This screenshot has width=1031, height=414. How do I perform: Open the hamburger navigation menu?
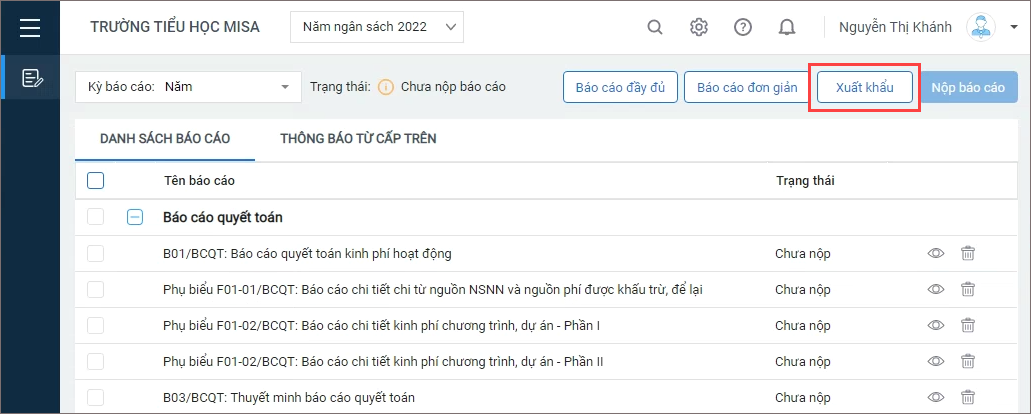[30, 28]
